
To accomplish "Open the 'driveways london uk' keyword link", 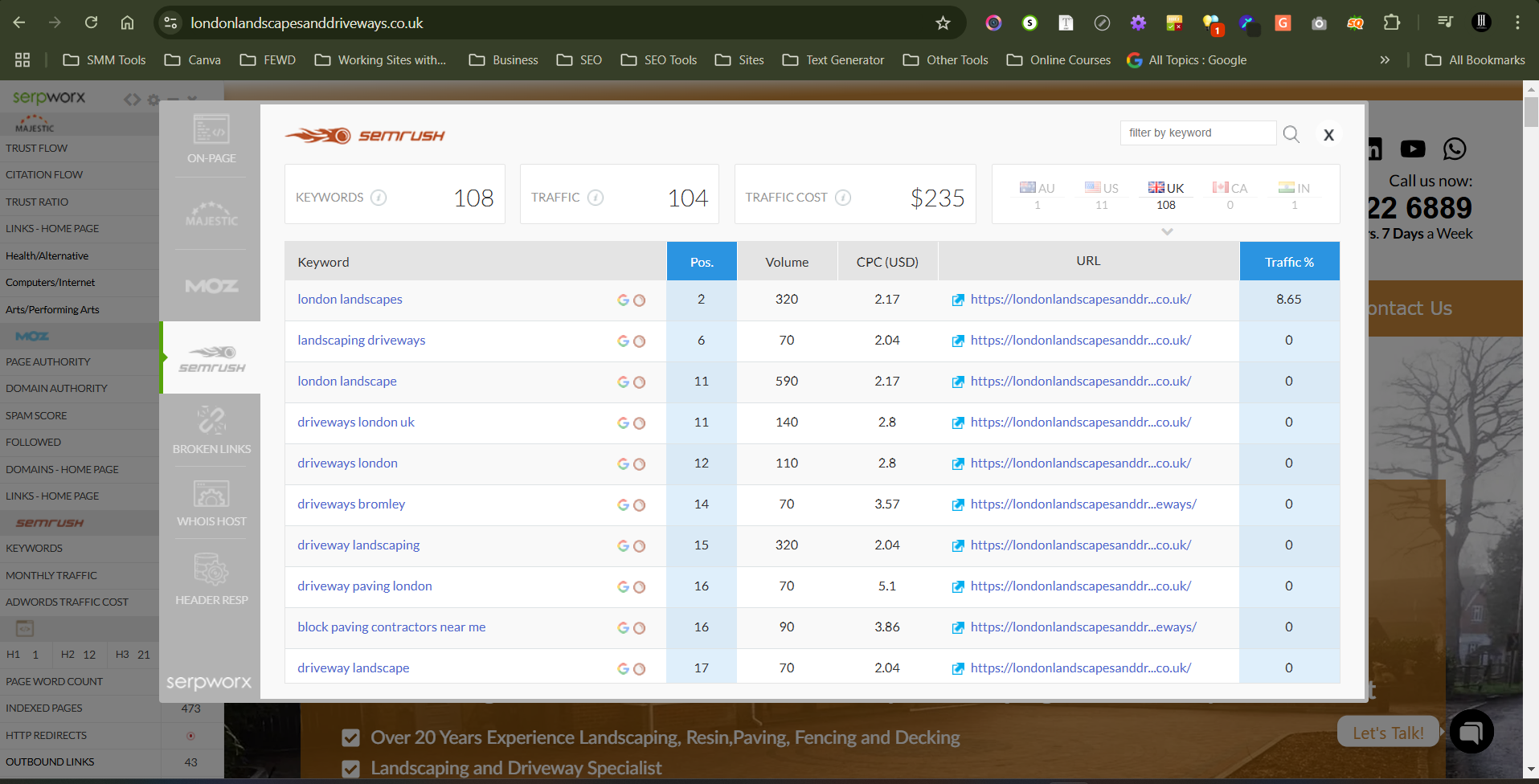I will click(356, 422).
